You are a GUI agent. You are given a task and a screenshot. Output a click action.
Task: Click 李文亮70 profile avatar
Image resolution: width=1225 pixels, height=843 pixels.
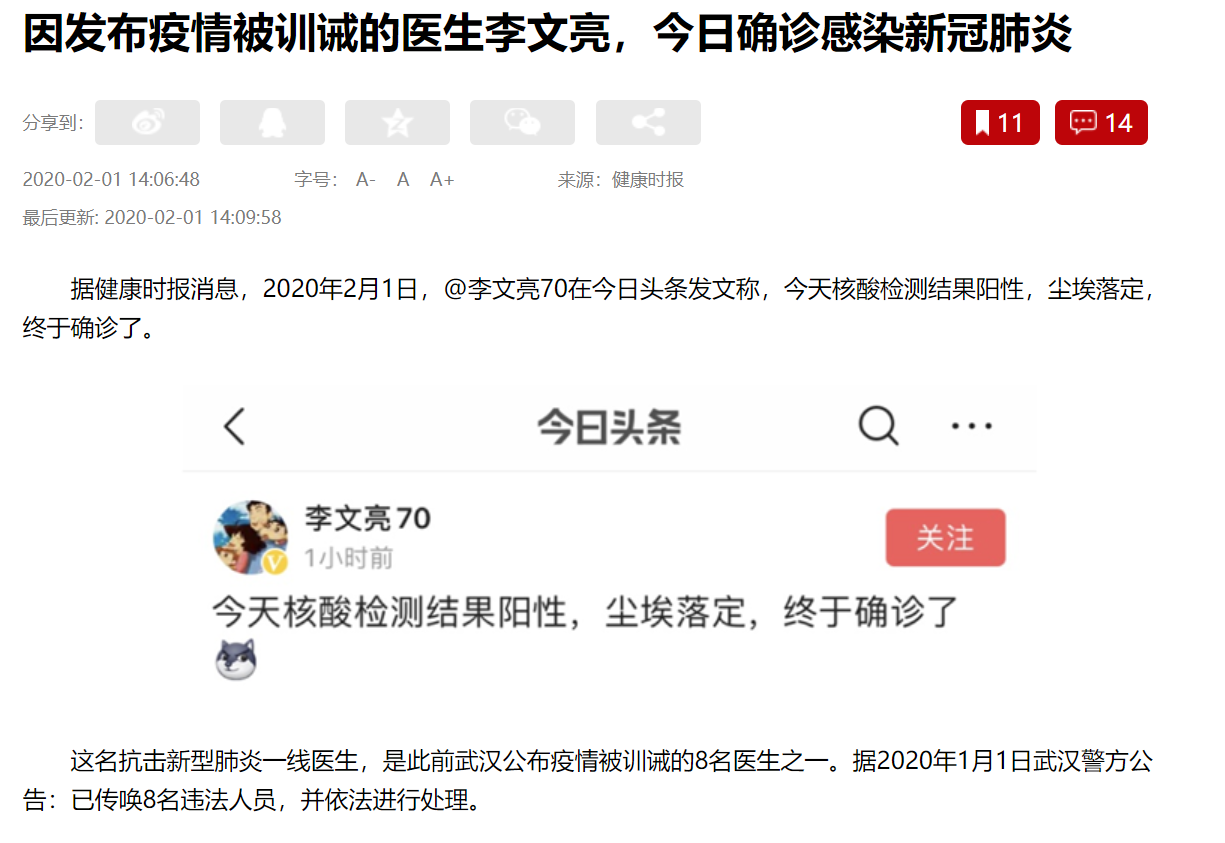250,537
